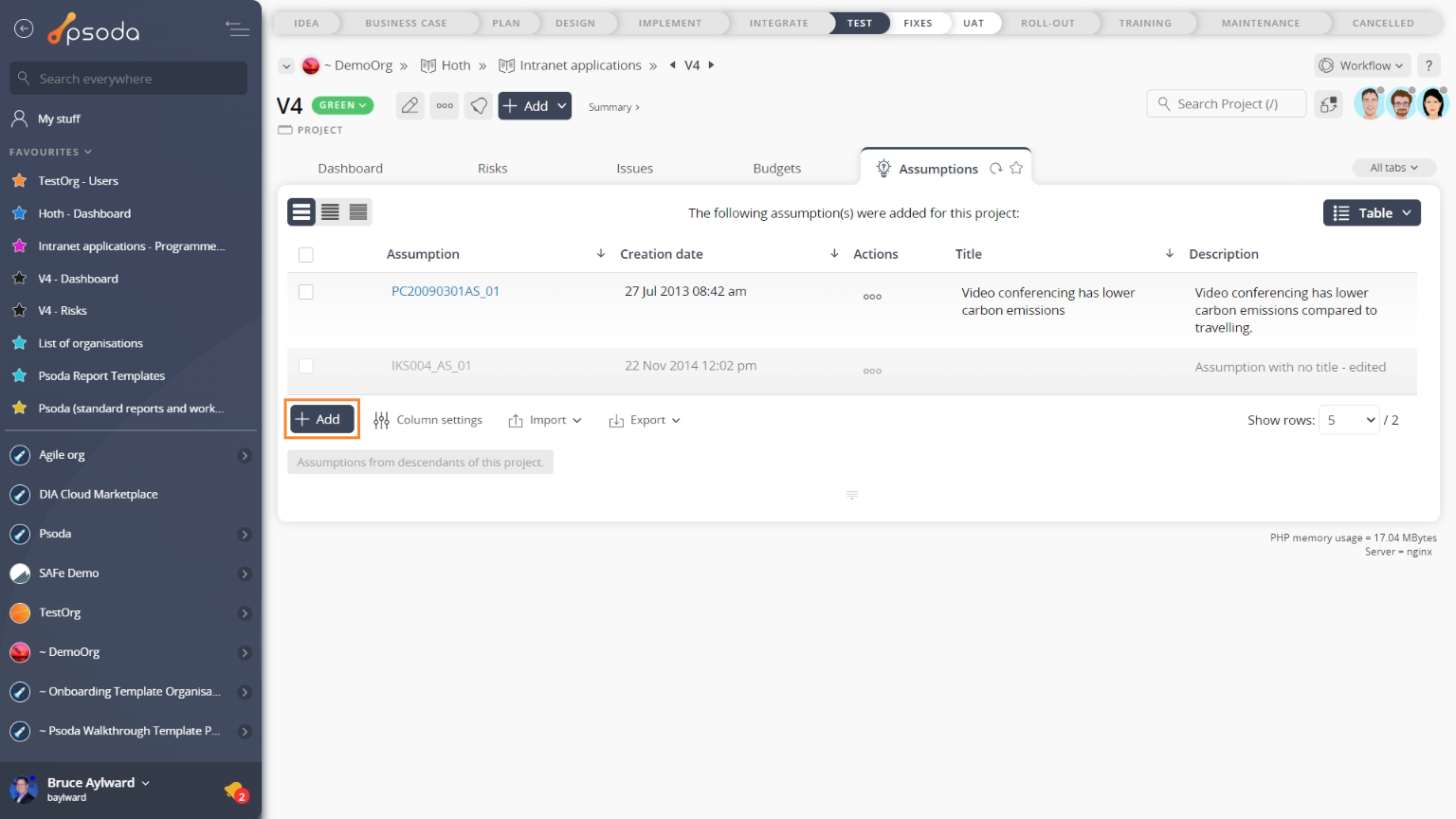Switch to the Budgets tab
1456x819 pixels.
click(x=776, y=169)
